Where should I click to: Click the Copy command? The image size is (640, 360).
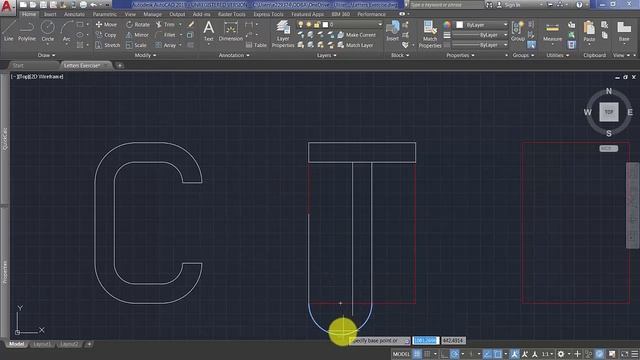(106, 35)
